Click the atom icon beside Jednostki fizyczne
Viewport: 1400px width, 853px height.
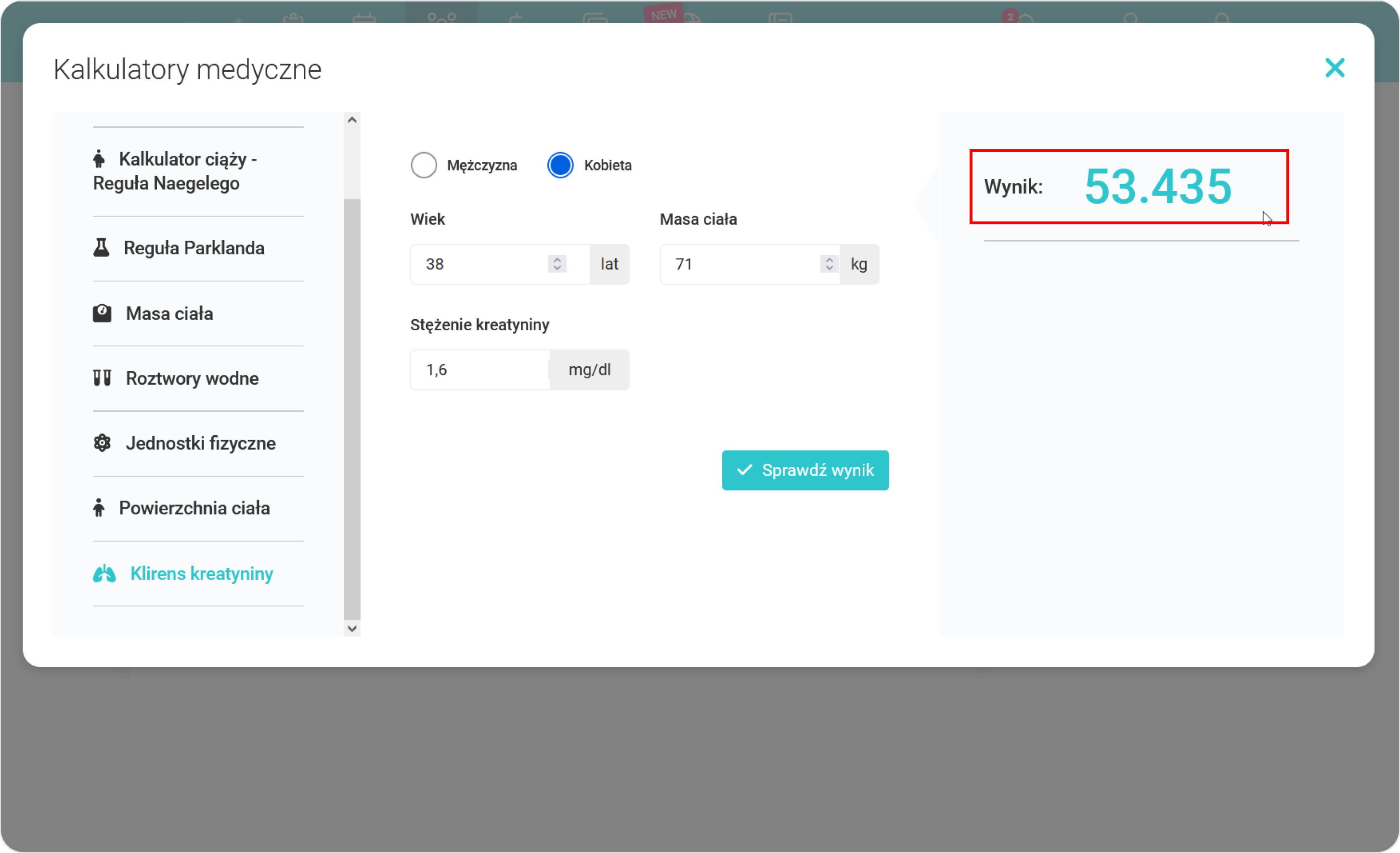102,443
